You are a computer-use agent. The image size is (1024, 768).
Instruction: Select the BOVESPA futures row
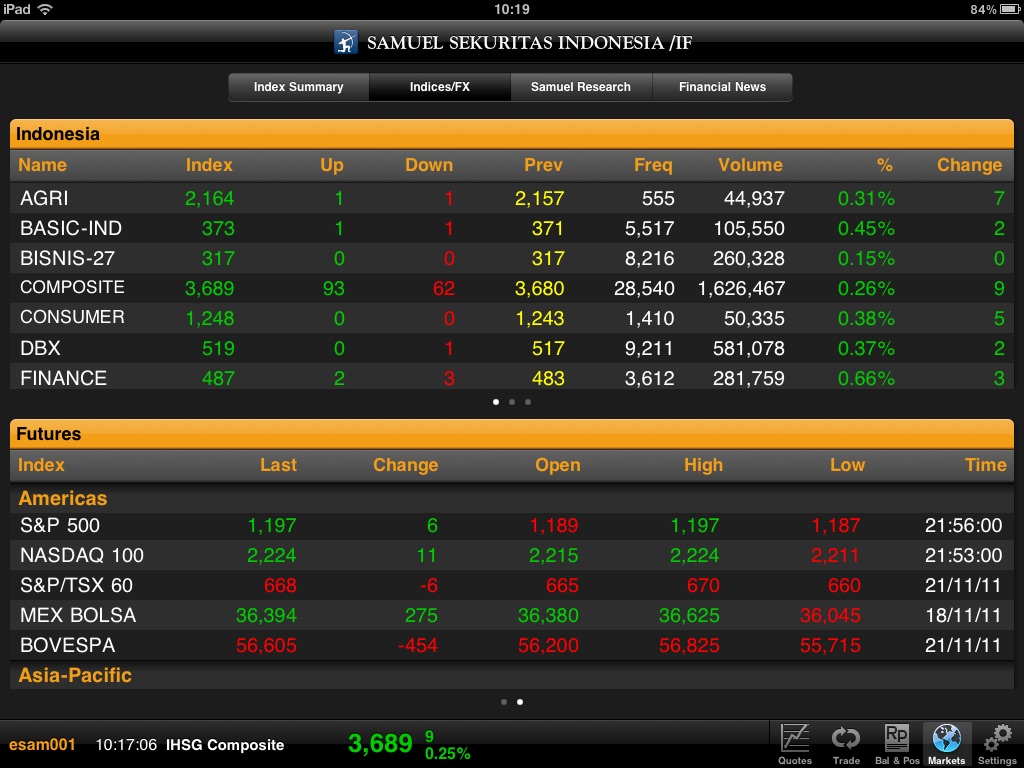(x=511, y=645)
